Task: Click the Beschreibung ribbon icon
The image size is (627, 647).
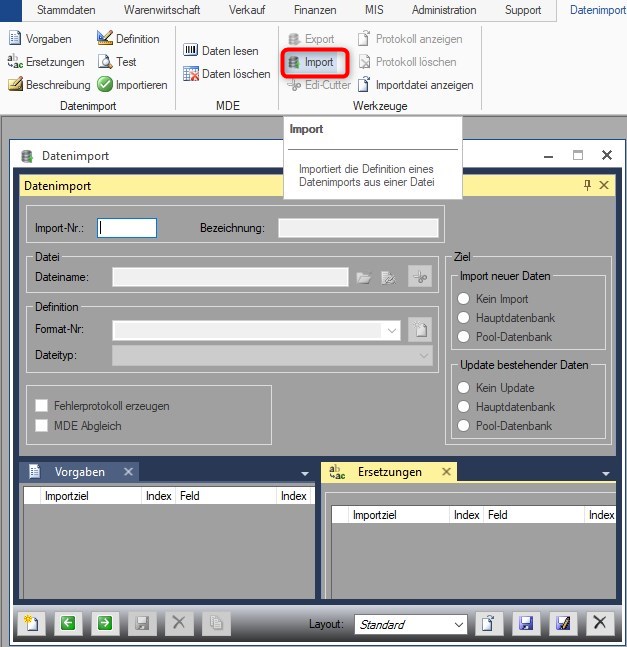Action: pos(17,85)
